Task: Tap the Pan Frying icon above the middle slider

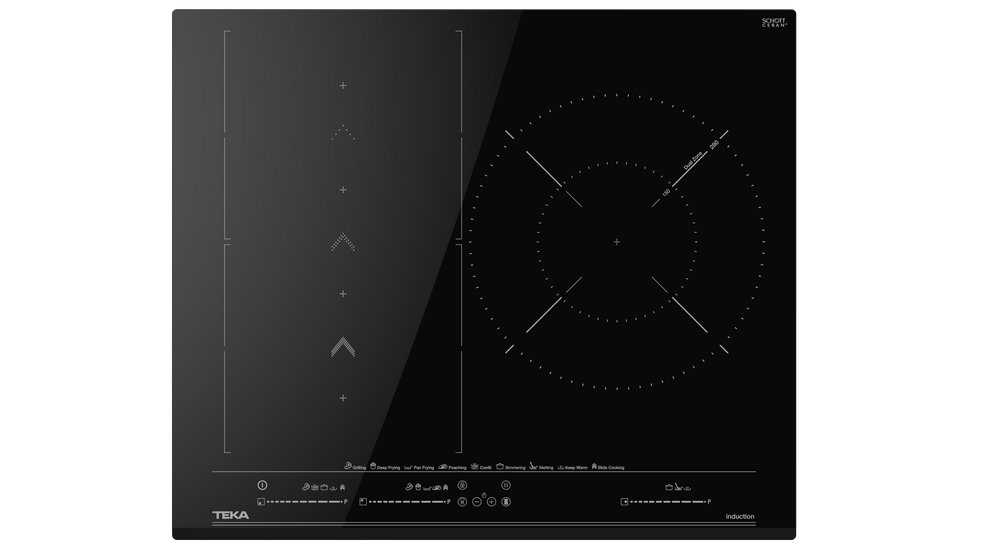Action: pyautogui.click(x=427, y=489)
